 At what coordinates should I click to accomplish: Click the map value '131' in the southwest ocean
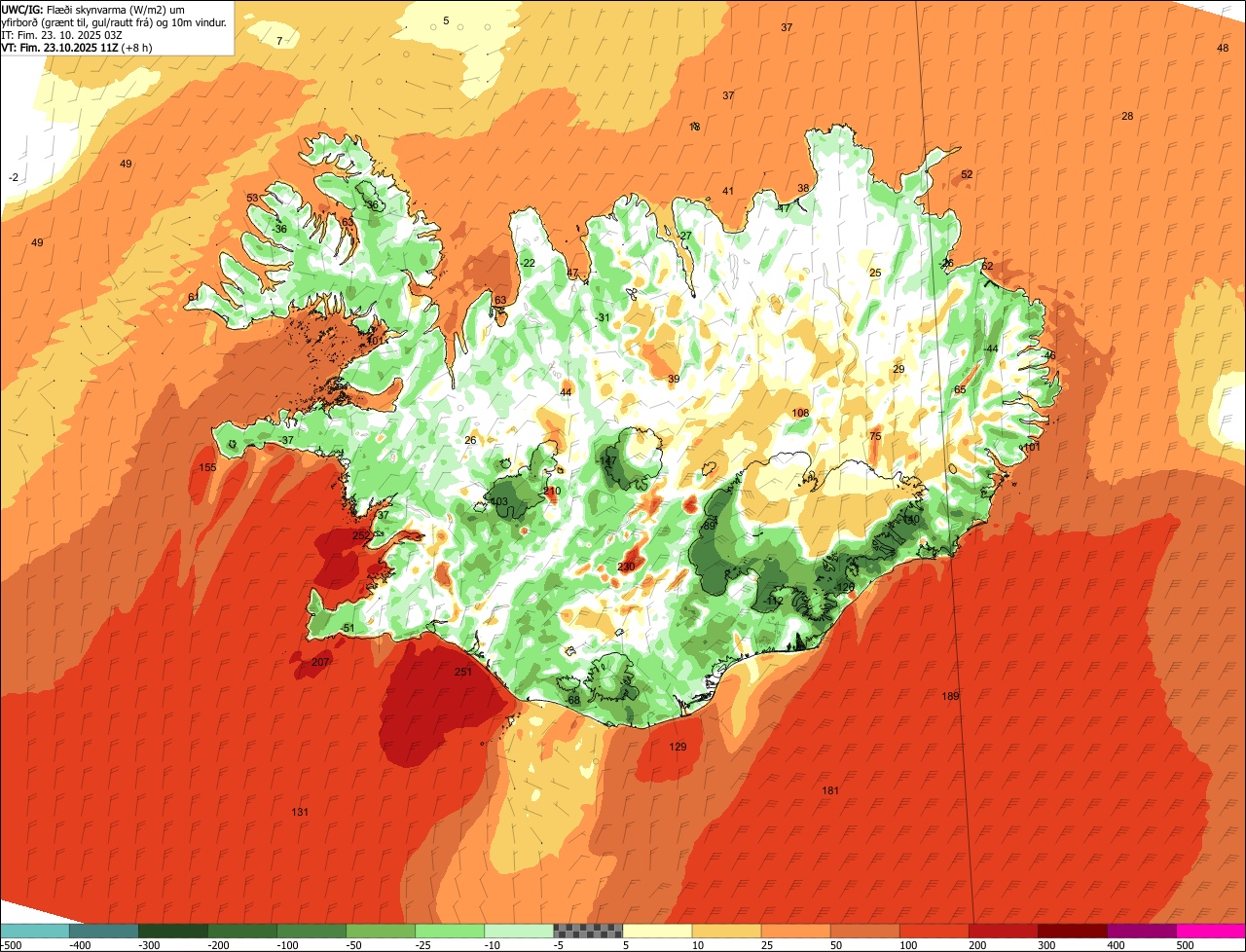[x=300, y=812]
